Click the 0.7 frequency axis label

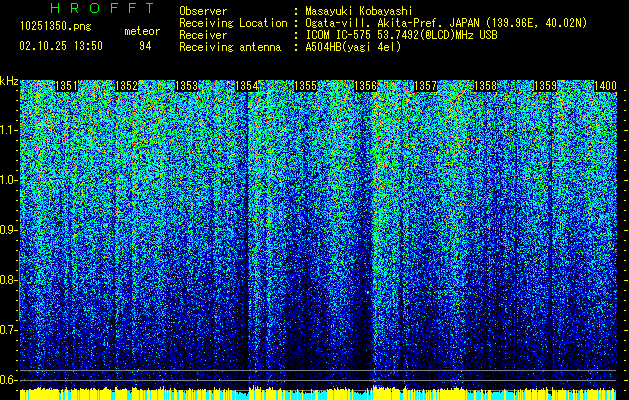click(8, 330)
